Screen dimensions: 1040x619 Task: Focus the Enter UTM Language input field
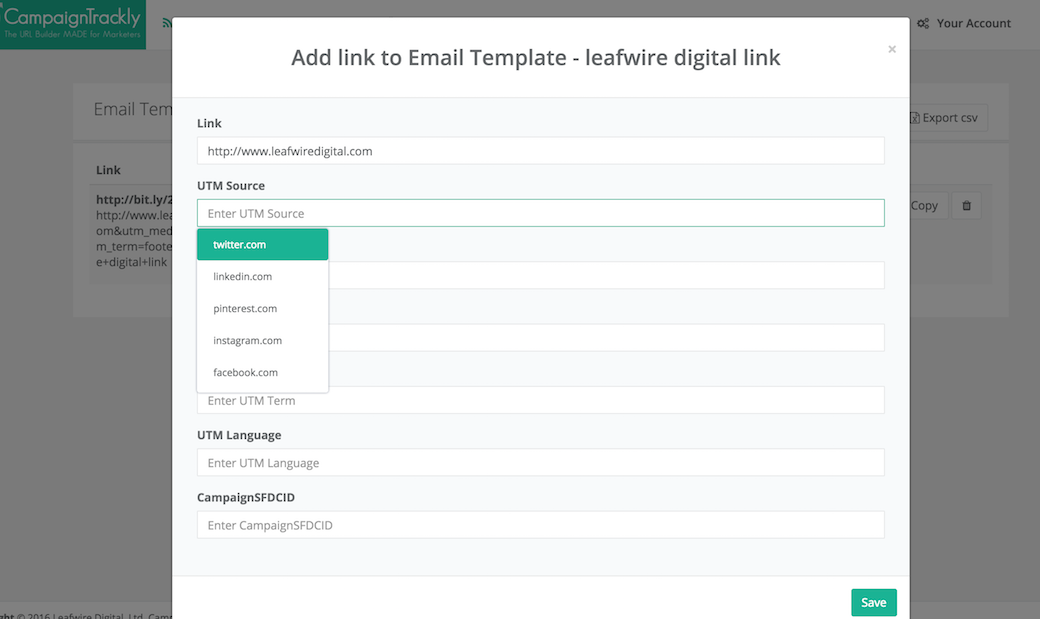click(540, 462)
